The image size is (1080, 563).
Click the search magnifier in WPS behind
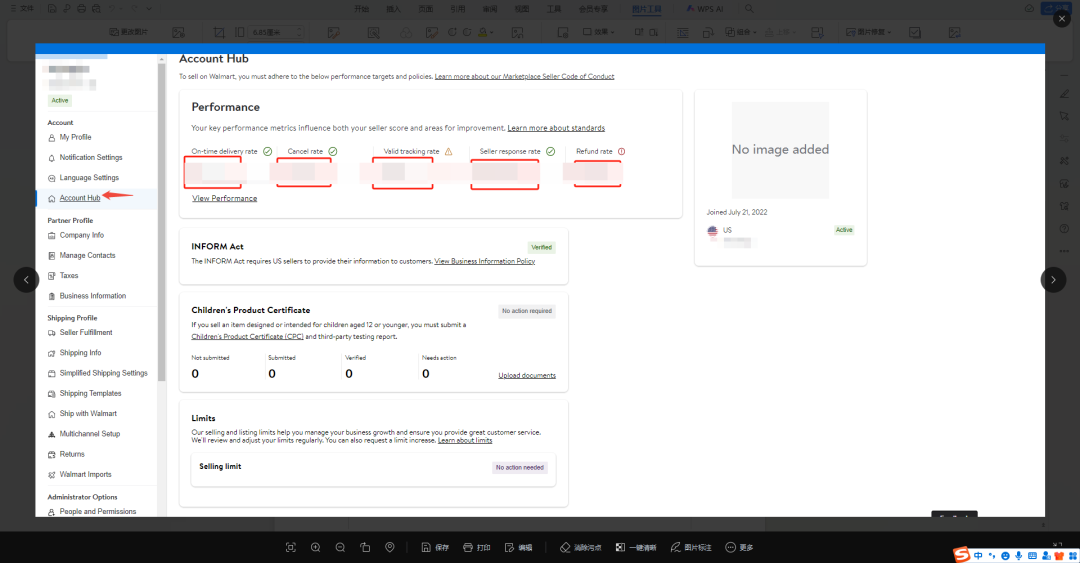pyautogui.click(x=749, y=9)
